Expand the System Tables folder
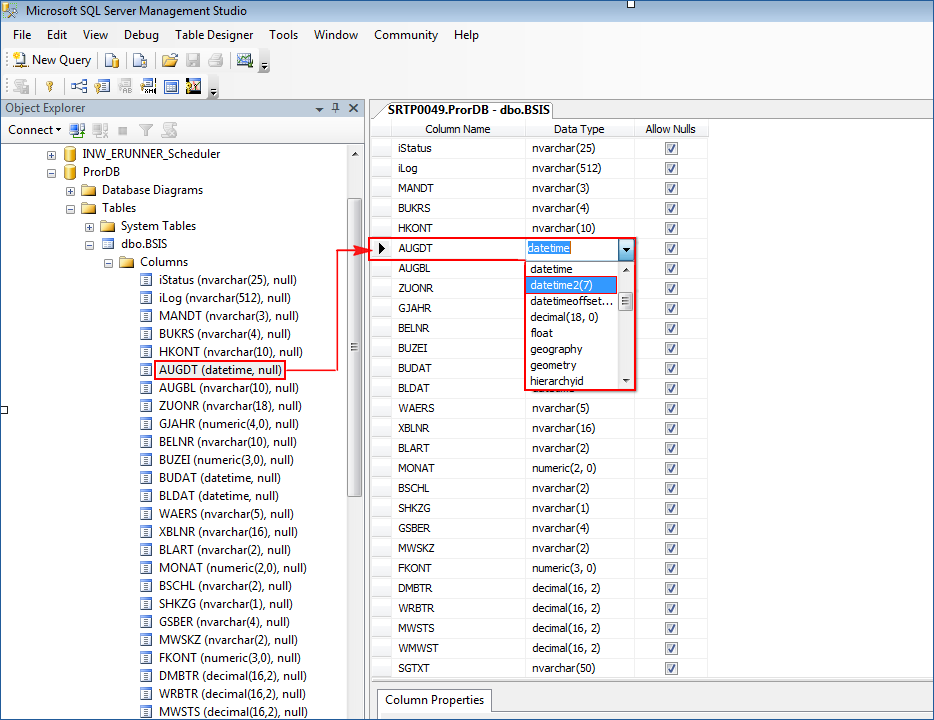This screenshot has height=720, width=934. (89, 227)
